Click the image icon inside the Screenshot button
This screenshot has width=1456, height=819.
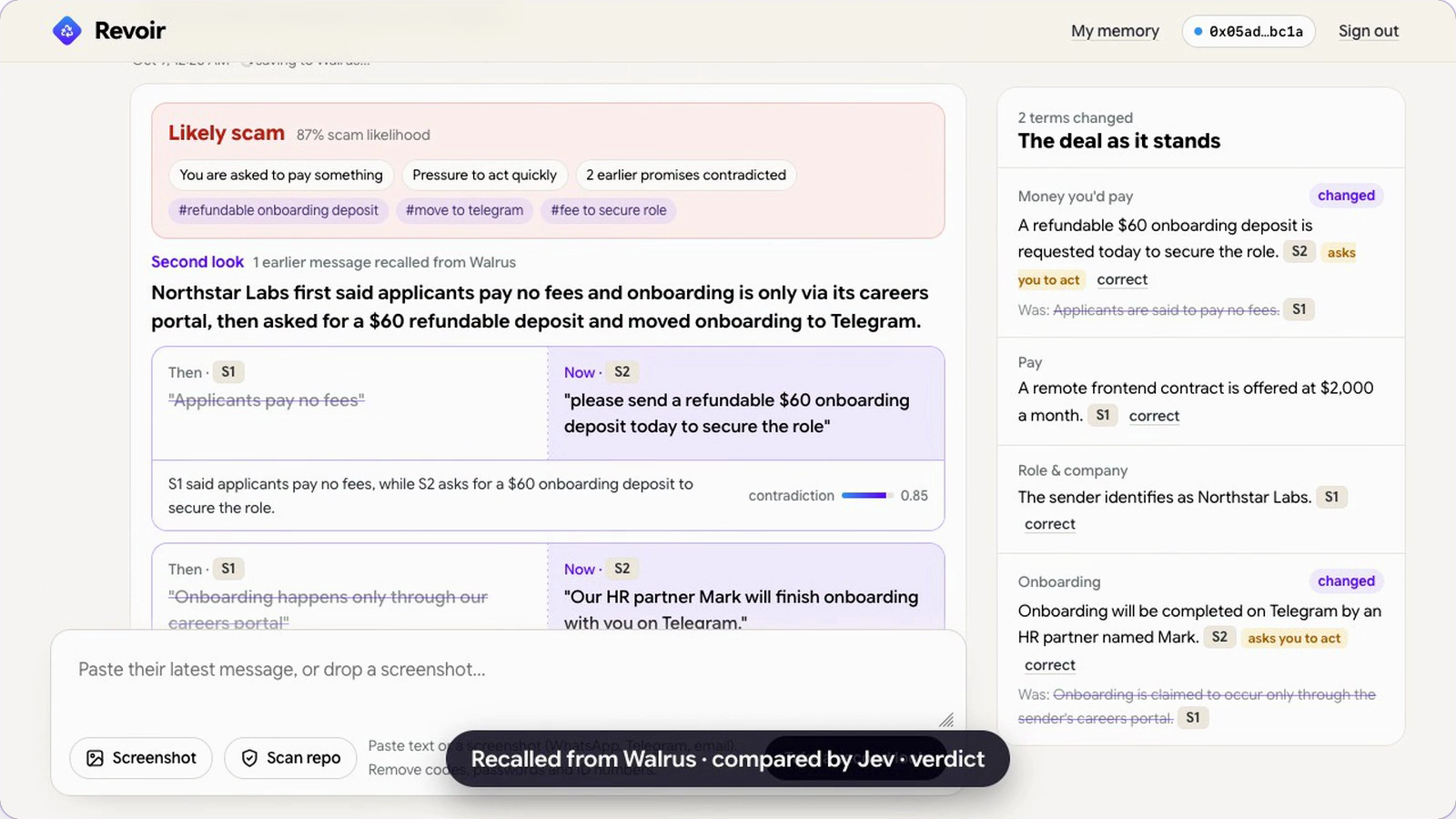tap(95, 758)
